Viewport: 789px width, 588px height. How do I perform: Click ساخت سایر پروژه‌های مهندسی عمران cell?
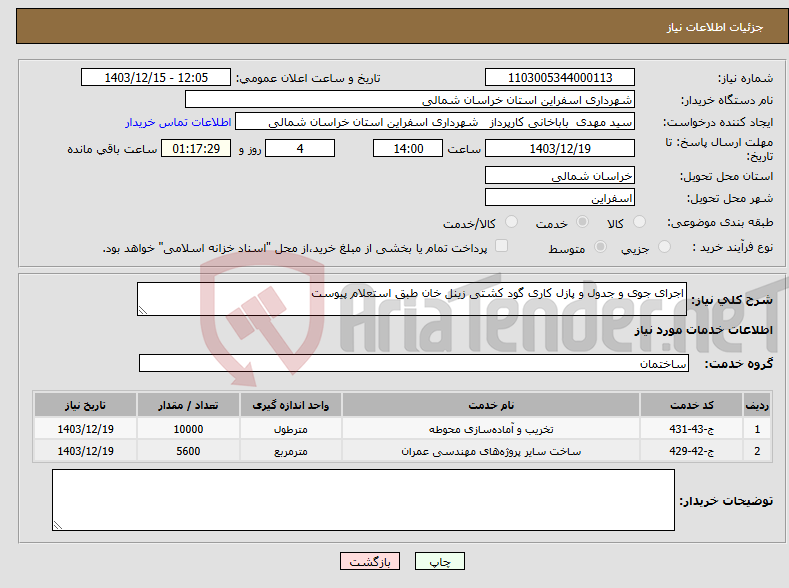[491, 451]
